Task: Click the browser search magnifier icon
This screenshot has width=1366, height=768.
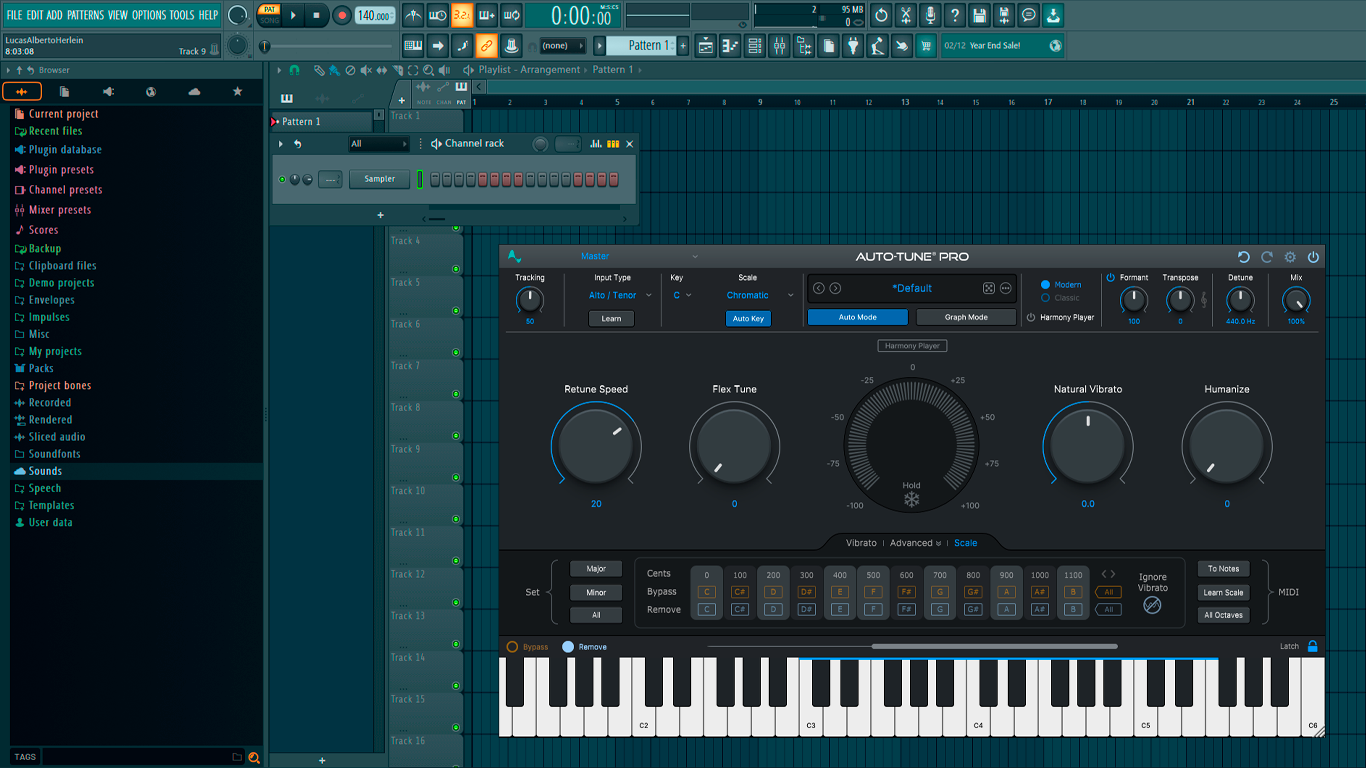Action: click(x=254, y=757)
